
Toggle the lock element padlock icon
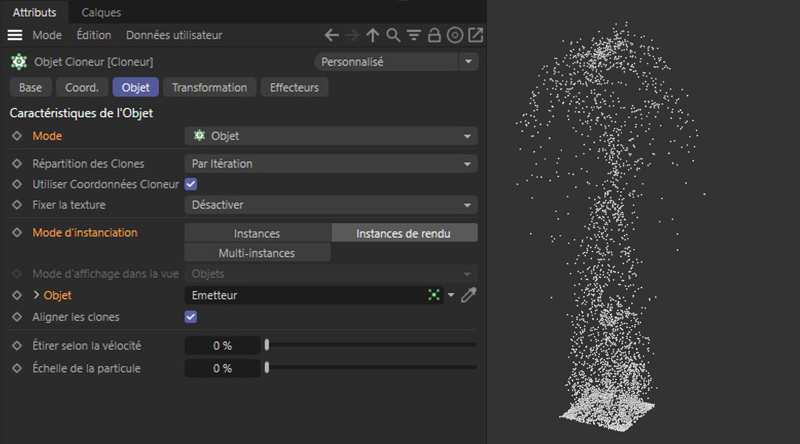point(434,35)
